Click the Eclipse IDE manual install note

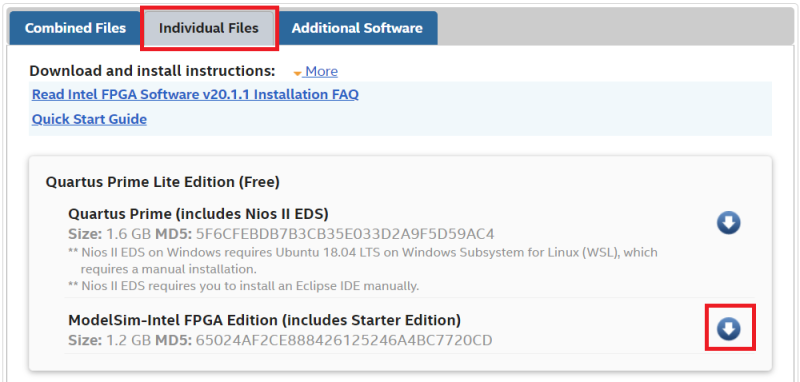click(x=243, y=286)
